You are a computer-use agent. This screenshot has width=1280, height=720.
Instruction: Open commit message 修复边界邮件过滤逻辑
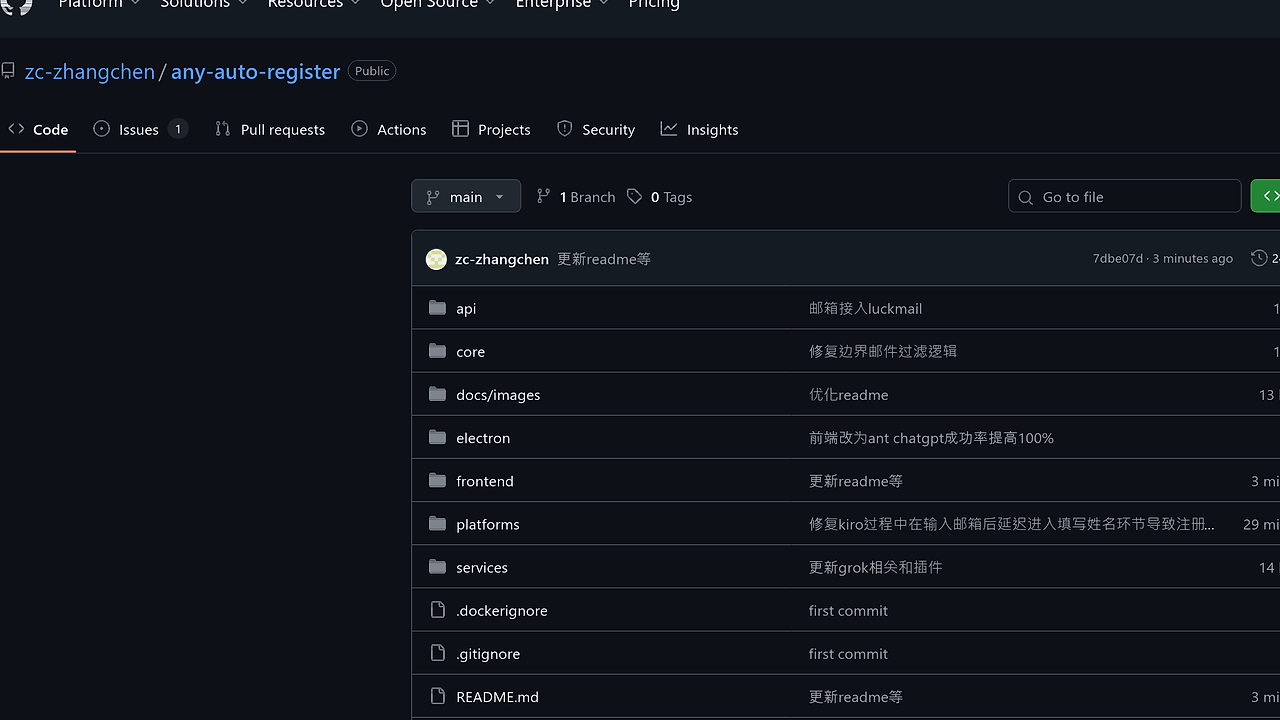(x=883, y=351)
